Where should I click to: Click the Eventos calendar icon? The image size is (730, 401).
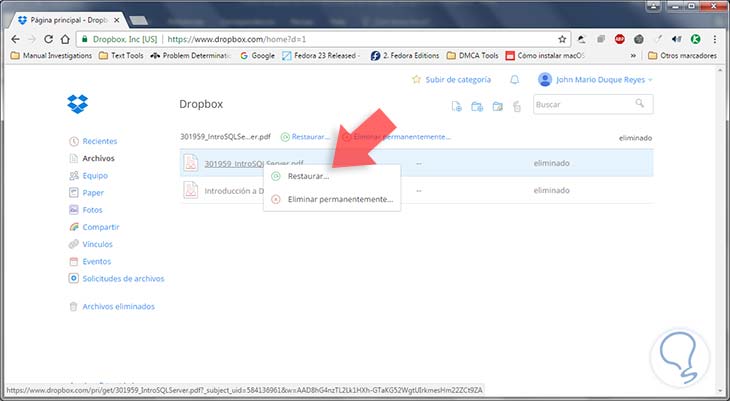pyautogui.click(x=74, y=261)
